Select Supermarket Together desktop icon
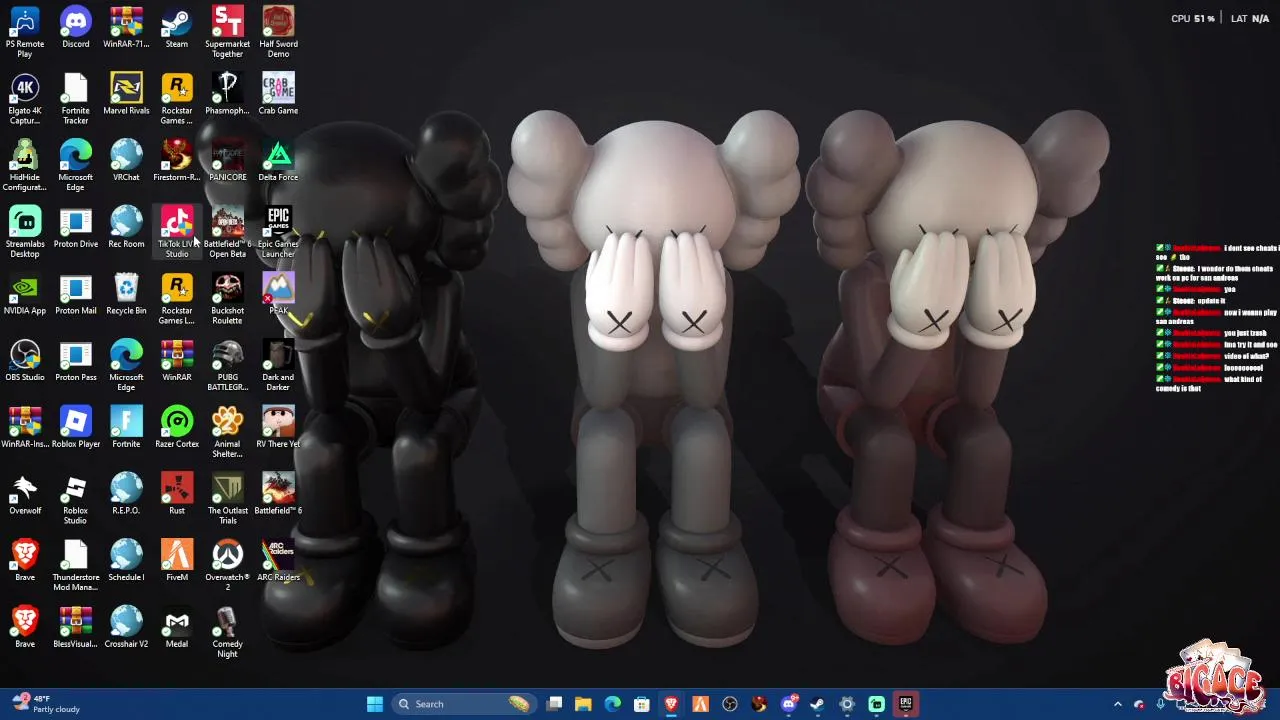 pyautogui.click(x=227, y=31)
